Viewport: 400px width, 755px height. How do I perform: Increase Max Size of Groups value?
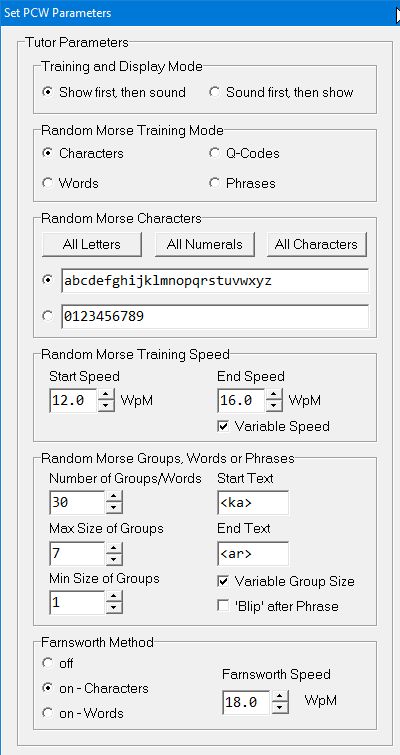[114, 547]
